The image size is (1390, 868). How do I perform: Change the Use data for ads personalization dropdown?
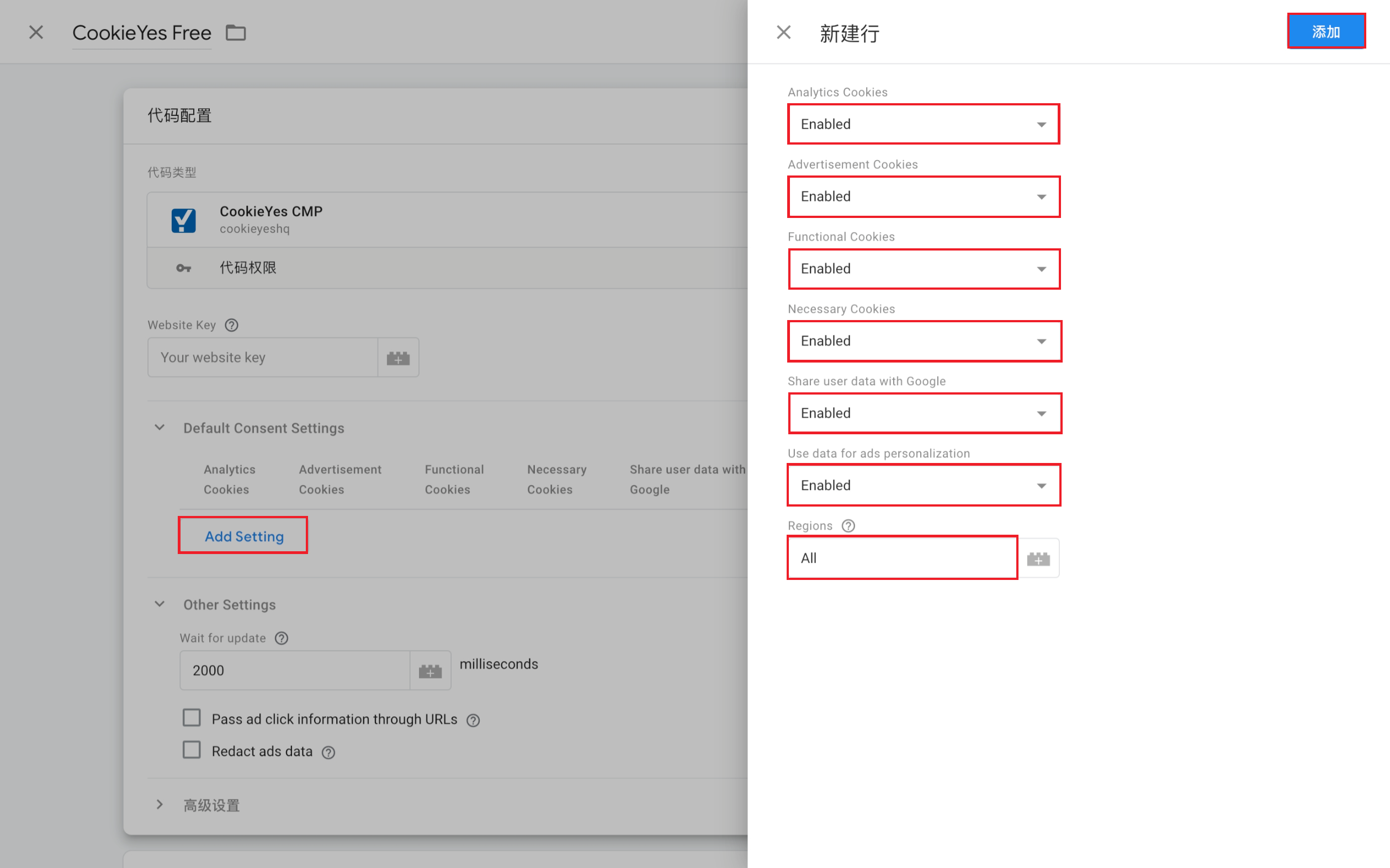923,486
